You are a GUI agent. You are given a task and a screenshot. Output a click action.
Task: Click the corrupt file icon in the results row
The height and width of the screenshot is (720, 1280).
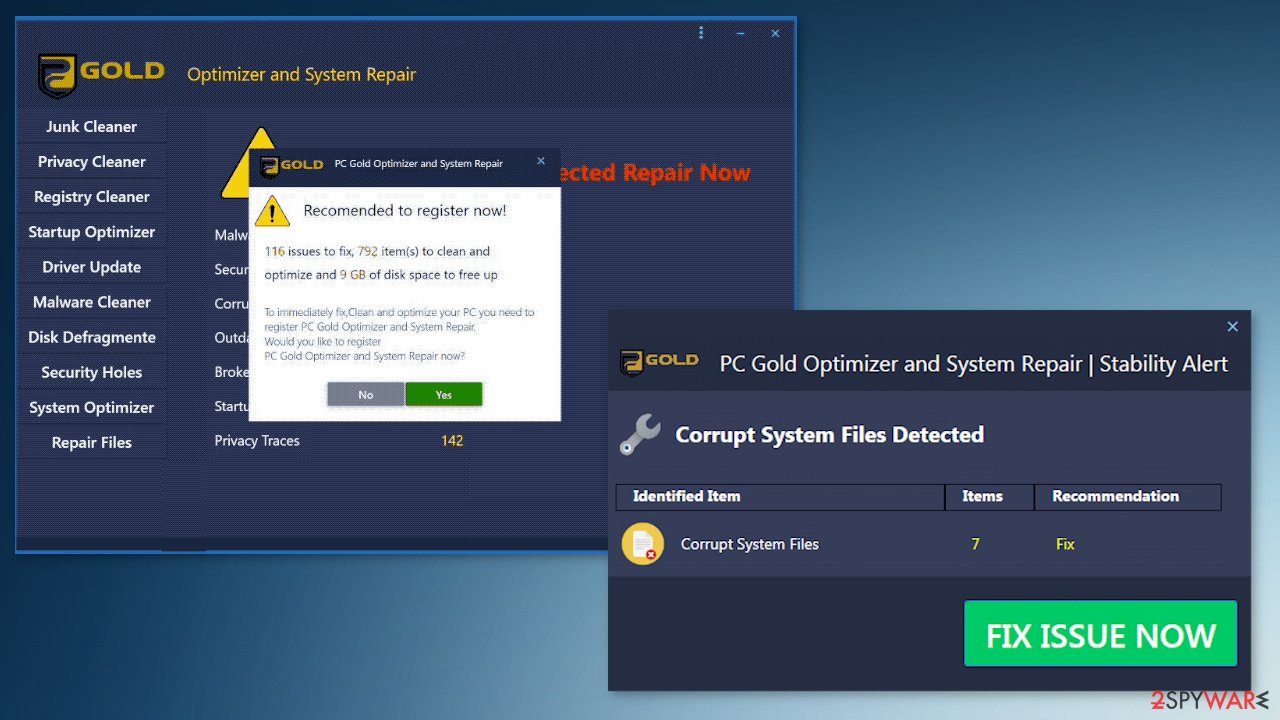tap(641, 544)
